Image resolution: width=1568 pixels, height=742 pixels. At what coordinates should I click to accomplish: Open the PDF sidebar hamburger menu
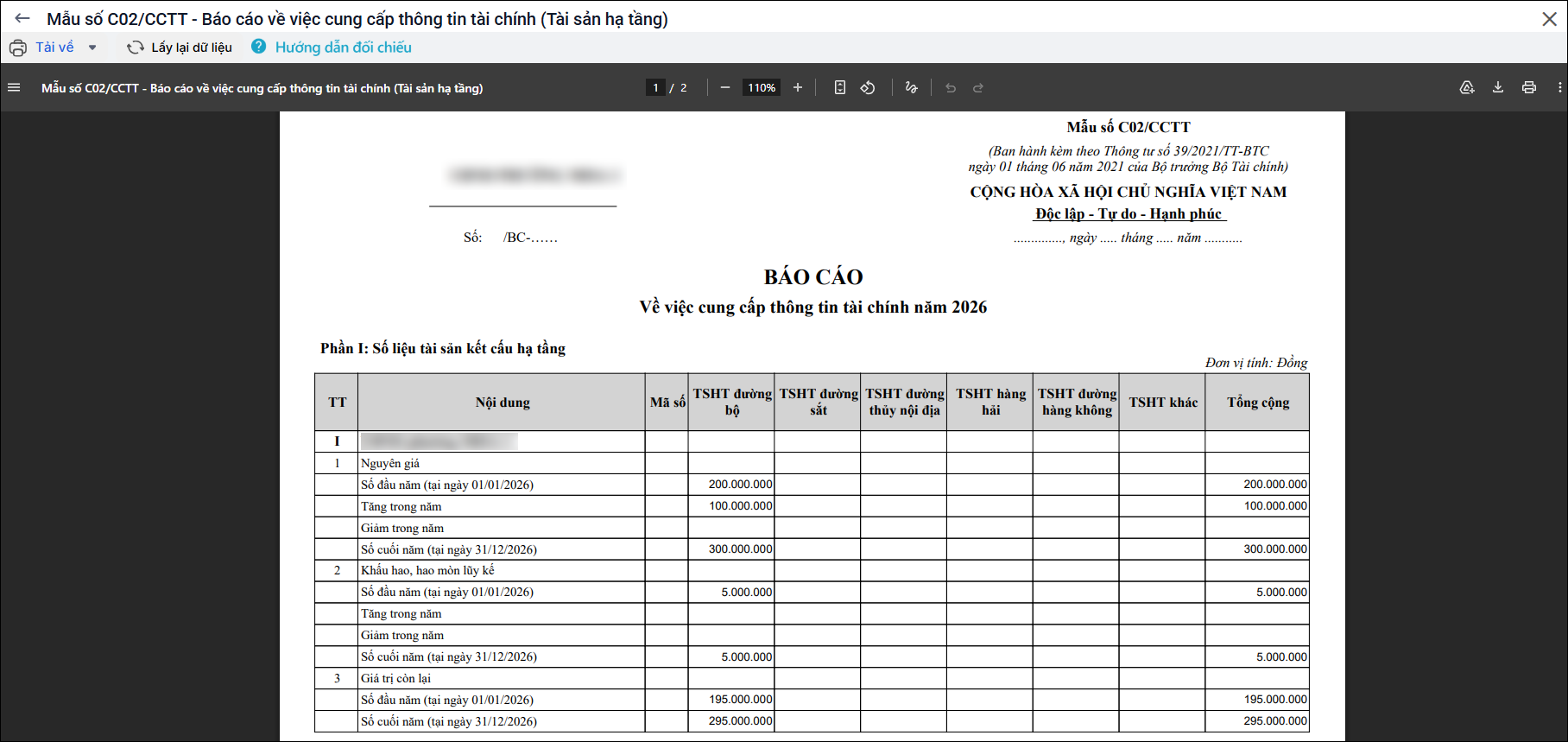click(14, 87)
